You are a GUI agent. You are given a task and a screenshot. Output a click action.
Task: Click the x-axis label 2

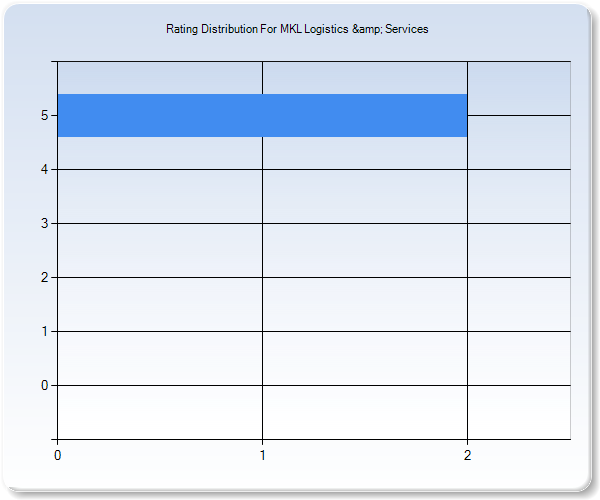pos(467,455)
